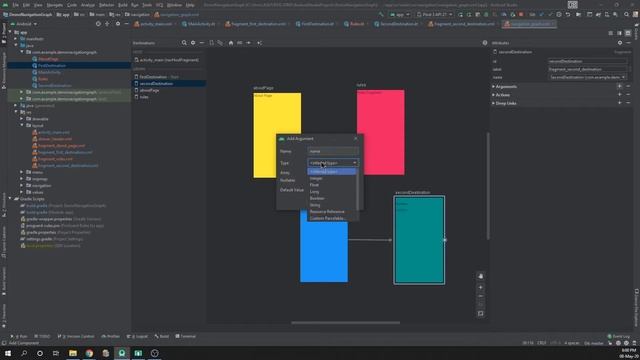Expand the Deep Links section
The image size is (640, 360).
click(493, 103)
